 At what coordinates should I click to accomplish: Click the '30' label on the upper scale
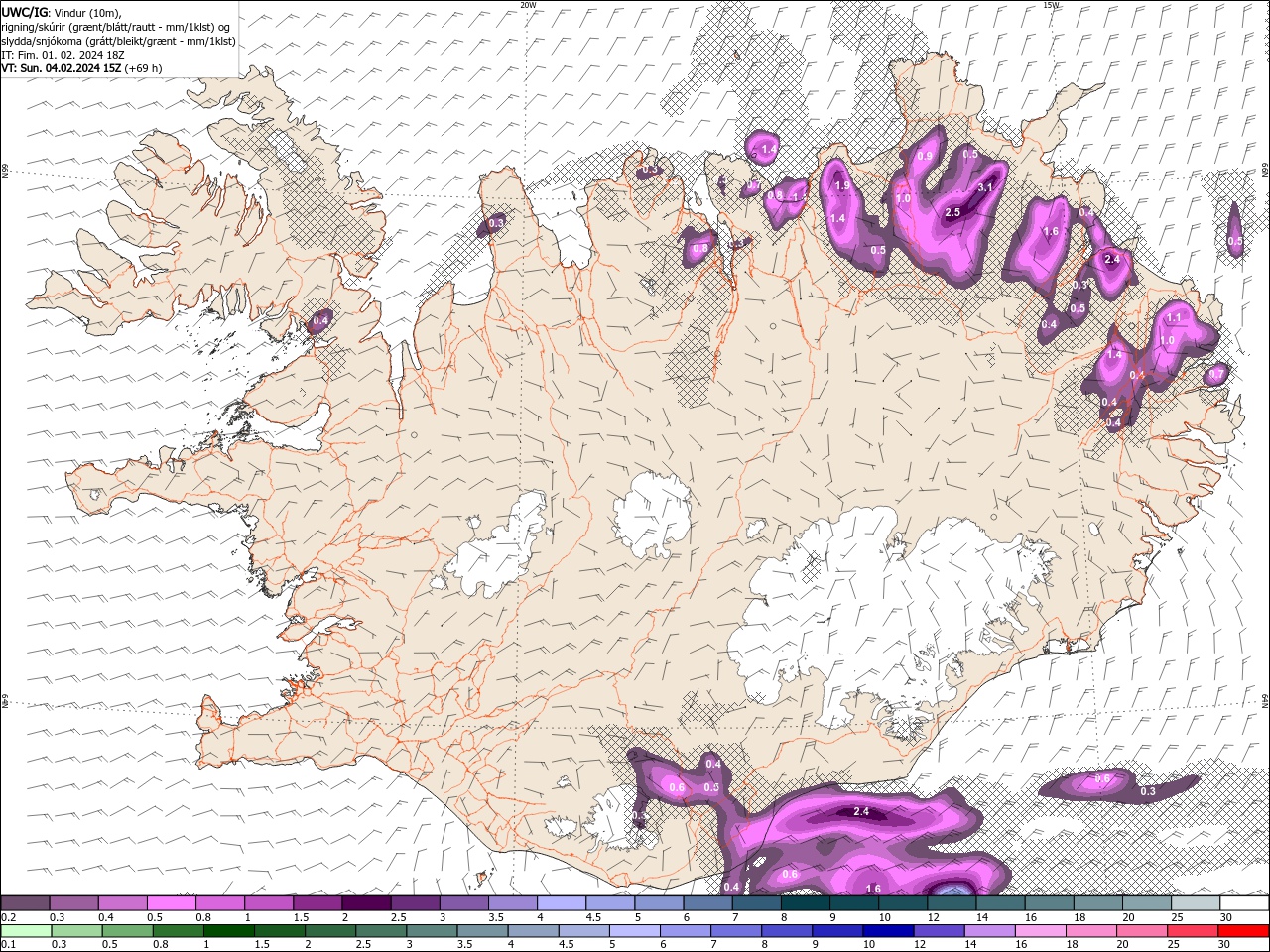(x=1226, y=917)
